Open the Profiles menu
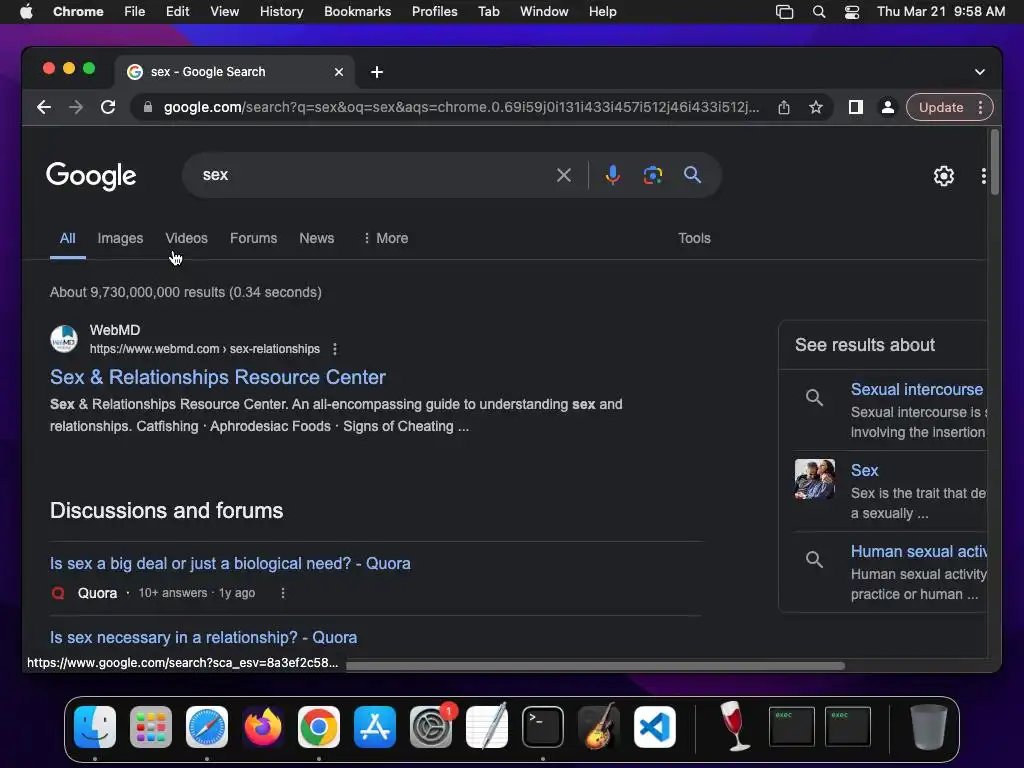 (x=434, y=12)
